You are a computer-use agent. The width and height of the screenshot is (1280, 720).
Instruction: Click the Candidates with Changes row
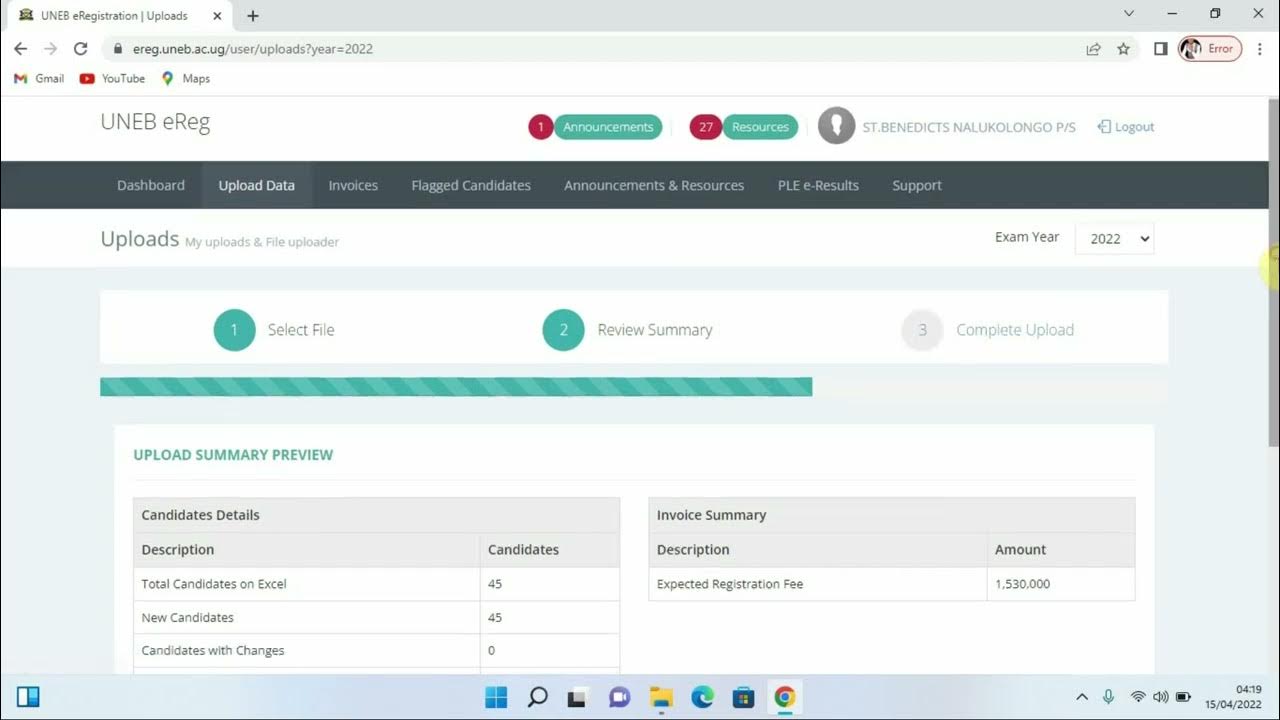click(x=376, y=651)
